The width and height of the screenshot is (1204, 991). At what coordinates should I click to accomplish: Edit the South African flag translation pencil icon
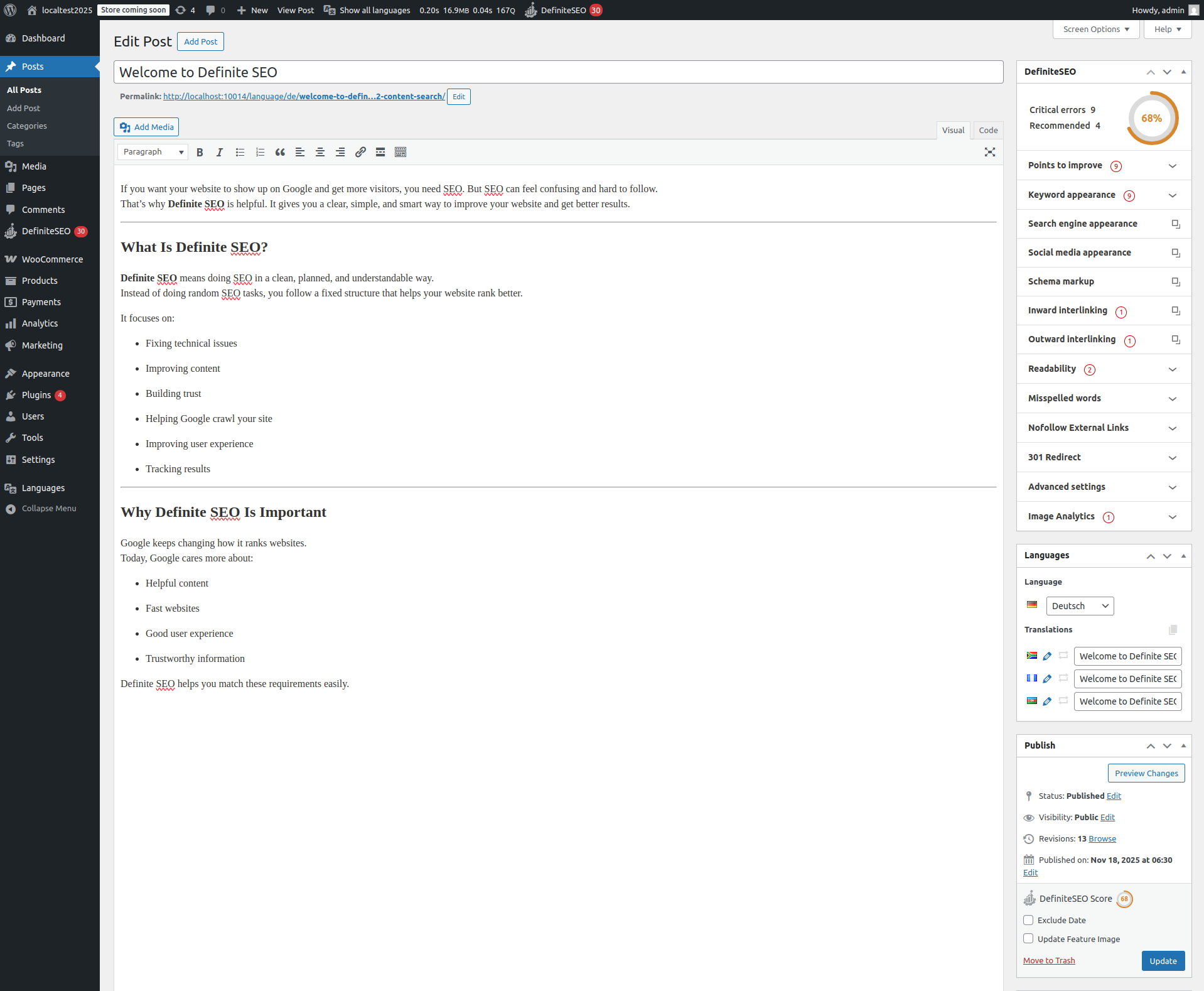click(x=1047, y=656)
